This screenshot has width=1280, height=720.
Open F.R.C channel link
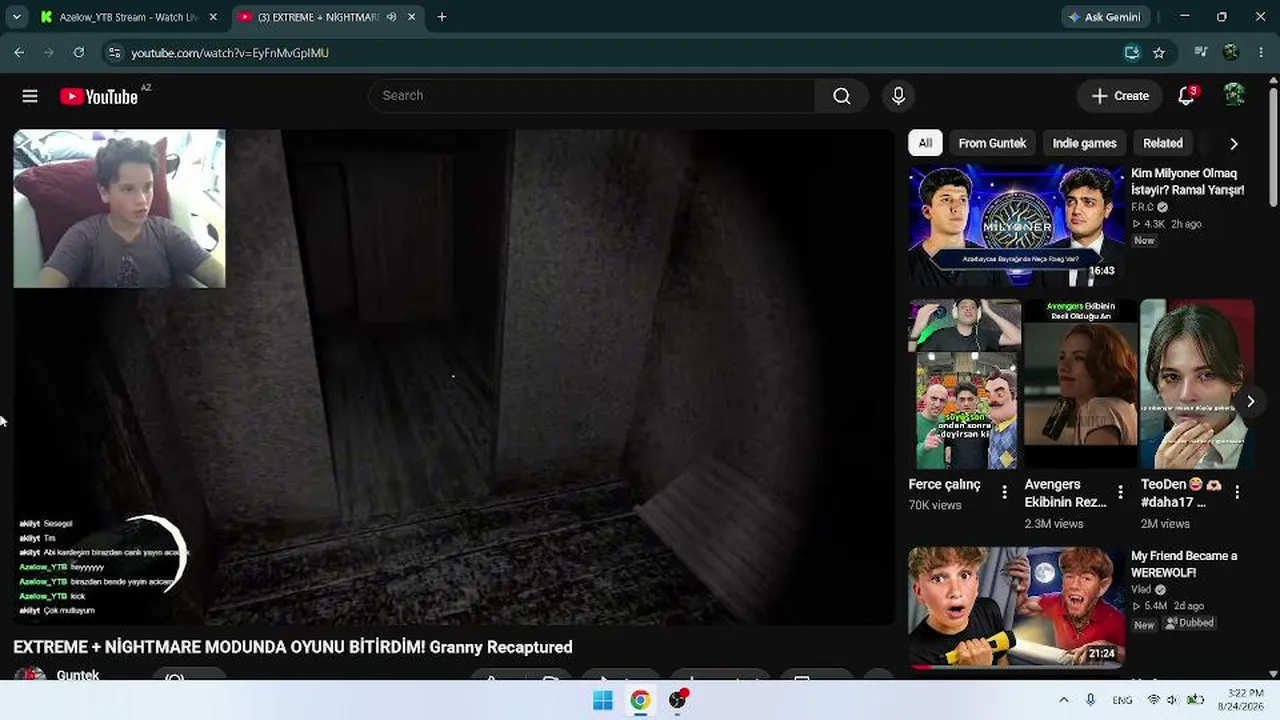1143,208
